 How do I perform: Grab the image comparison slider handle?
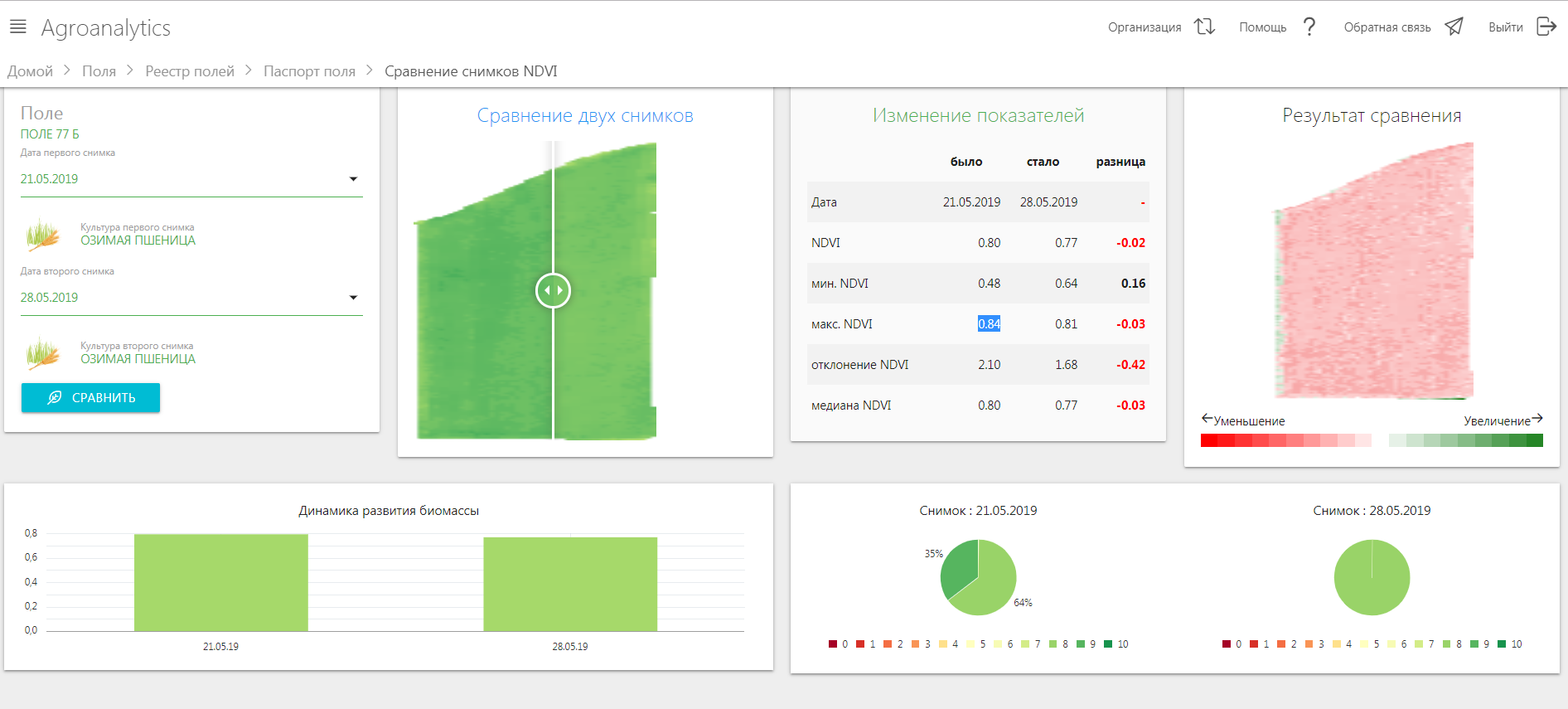point(553,290)
